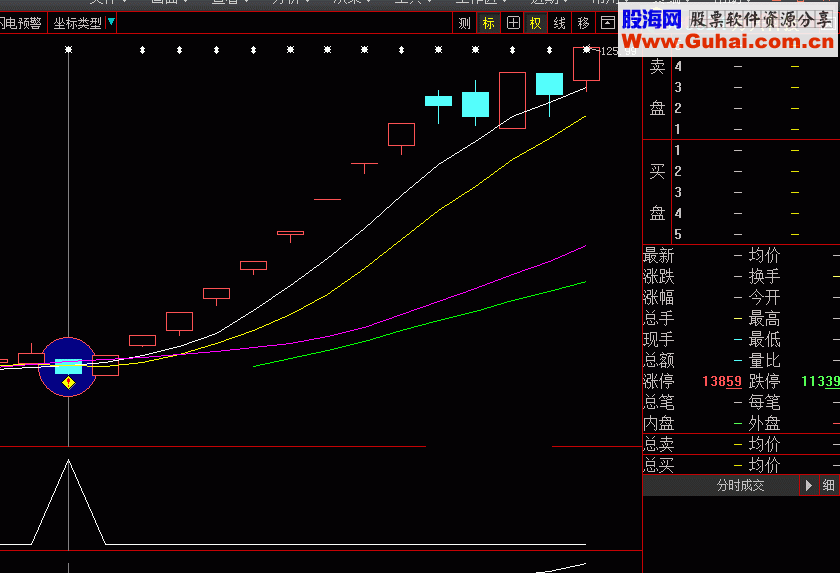840x573 pixels.
Task: Click the info marker above the first cyan candle
Action: point(438,50)
